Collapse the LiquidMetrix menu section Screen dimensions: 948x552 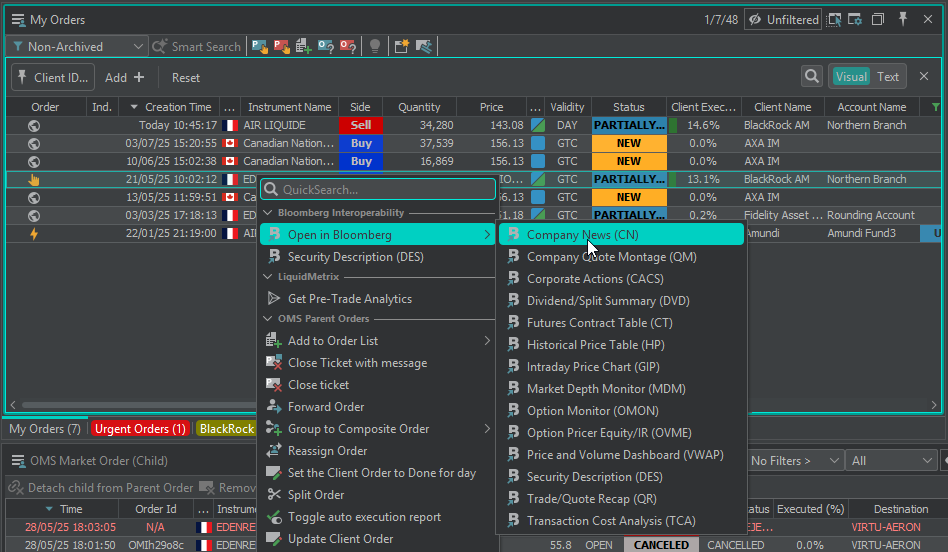tap(268, 276)
